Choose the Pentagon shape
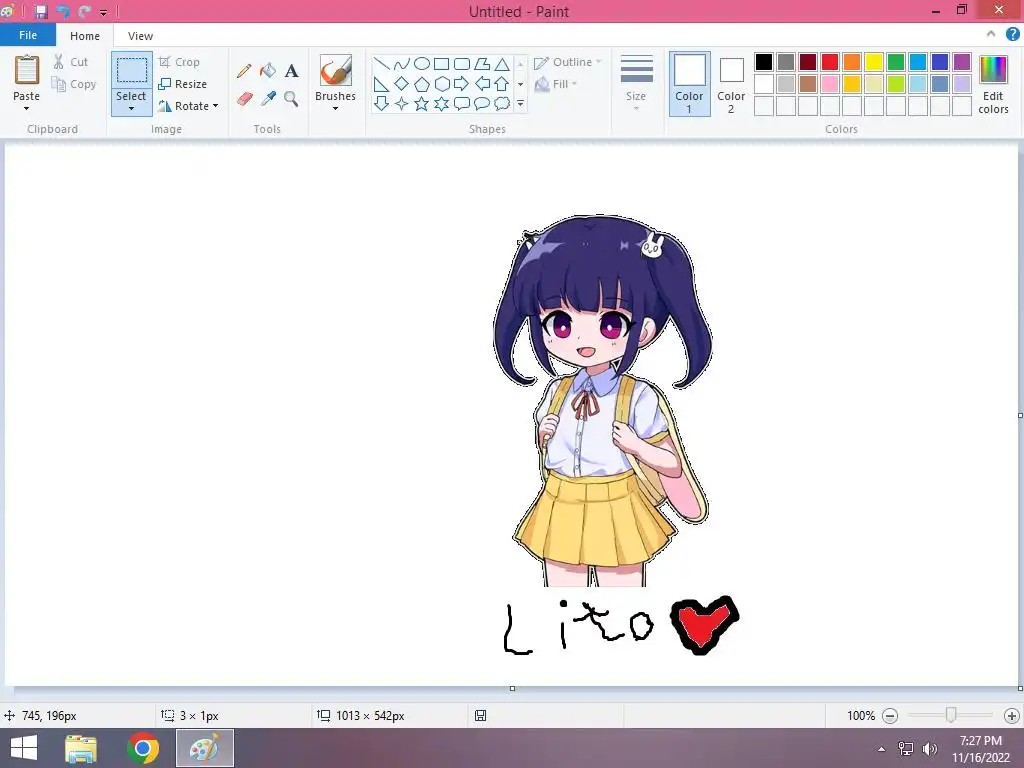The width and height of the screenshot is (1024, 768). pos(422,84)
